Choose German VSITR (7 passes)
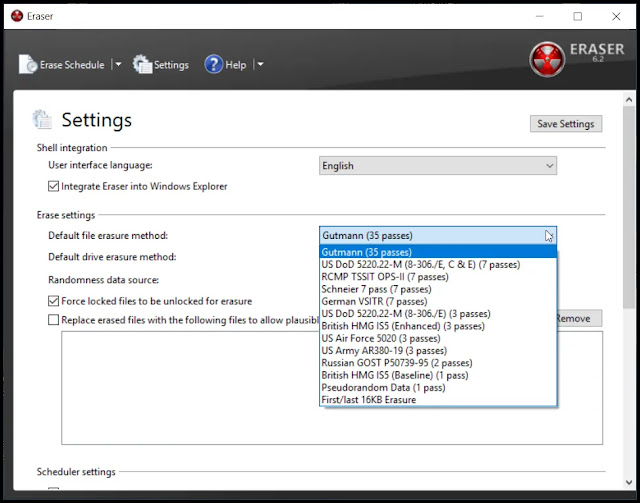This screenshot has height=503, width=640. [438, 301]
